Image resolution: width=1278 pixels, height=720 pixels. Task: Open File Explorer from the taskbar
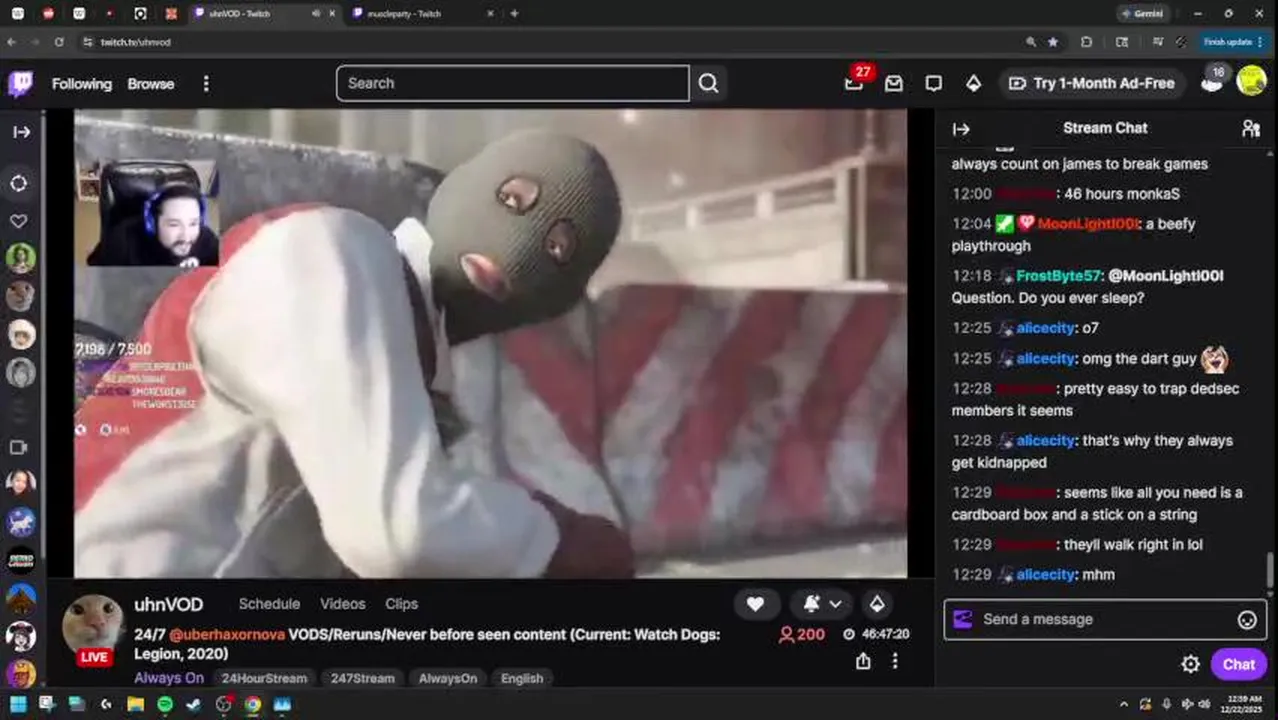point(135,704)
